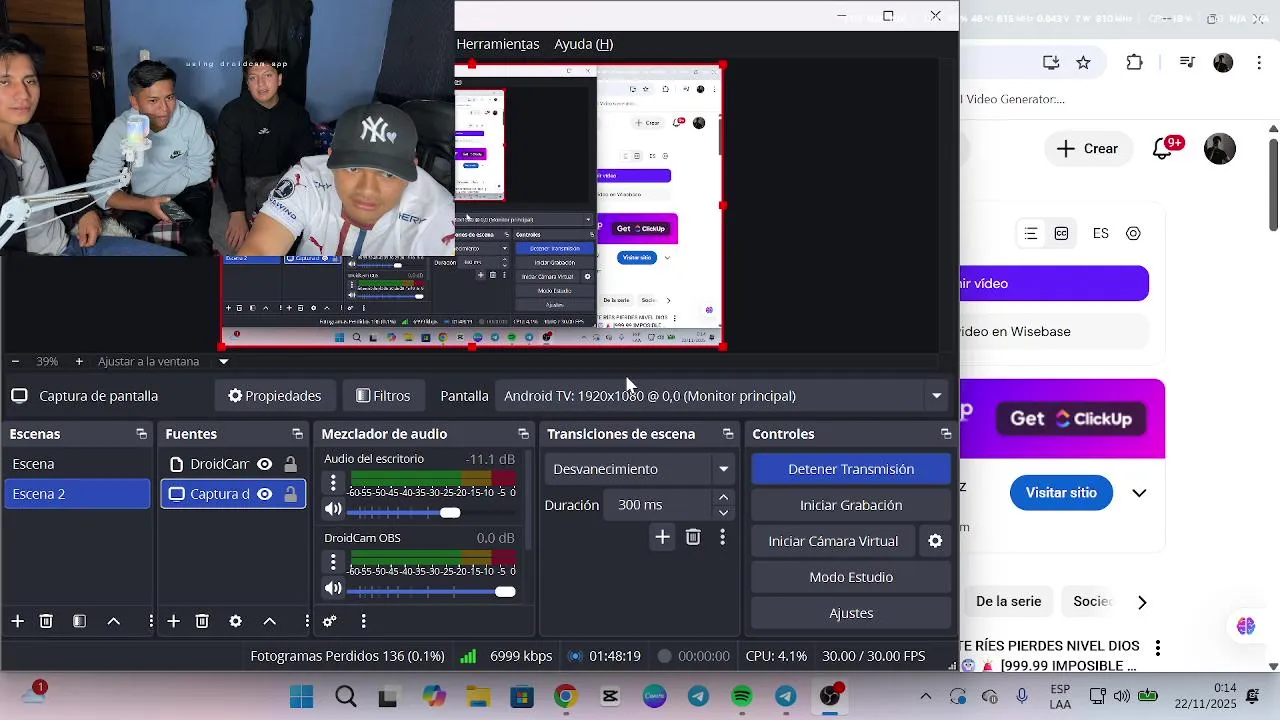Hide the Captura de pantalla source eye
Screen dimensions: 1280x720
(x=264, y=494)
